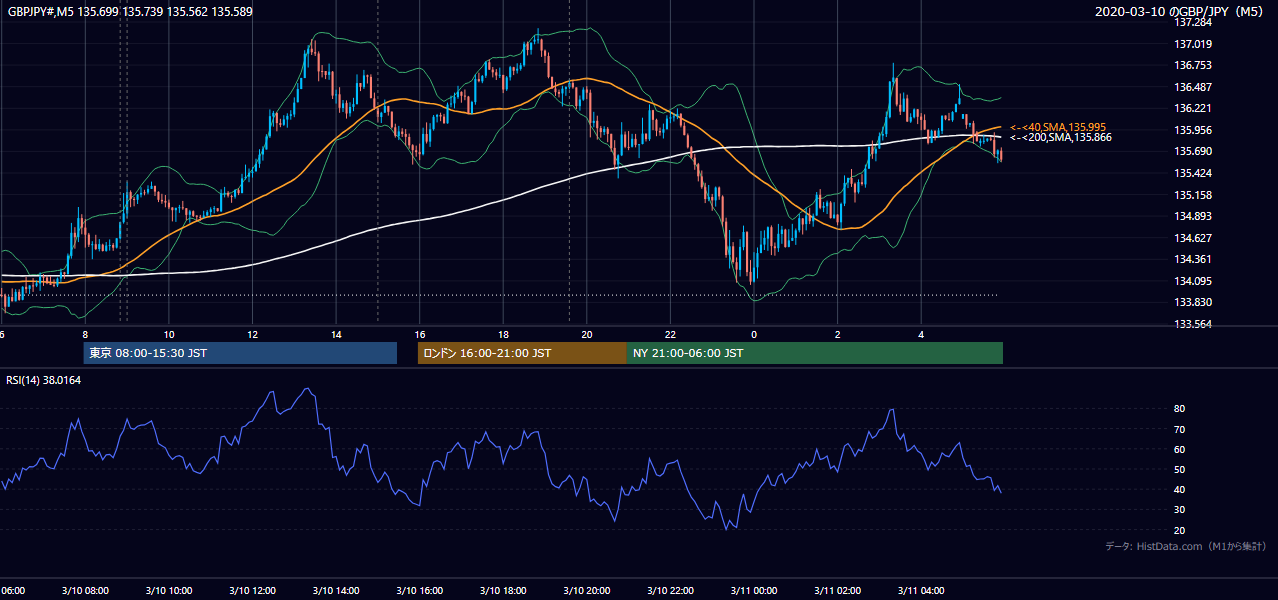The width and height of the screenshot is (1278, 600).
Task: Click price label 137.284
Action: tap(1194, 22)
